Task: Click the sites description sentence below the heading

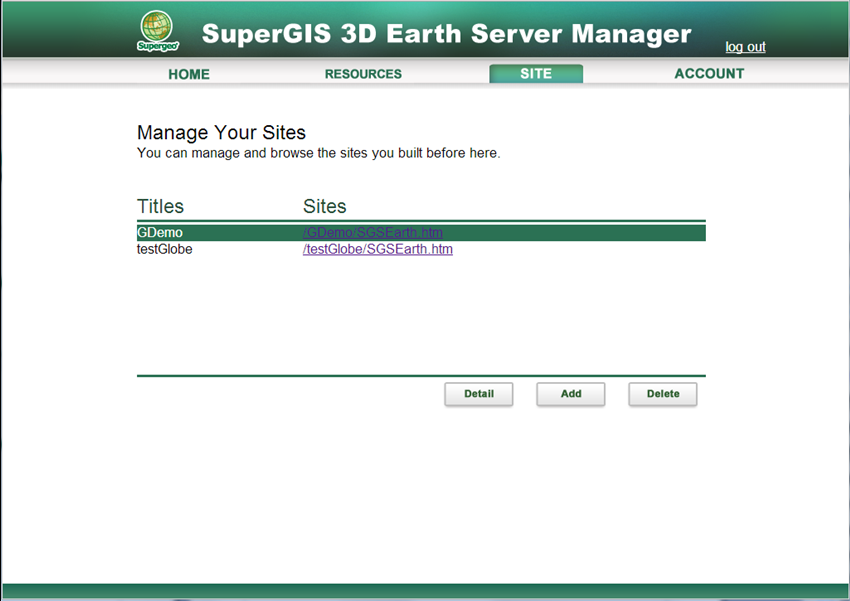Action: point(319,153)
